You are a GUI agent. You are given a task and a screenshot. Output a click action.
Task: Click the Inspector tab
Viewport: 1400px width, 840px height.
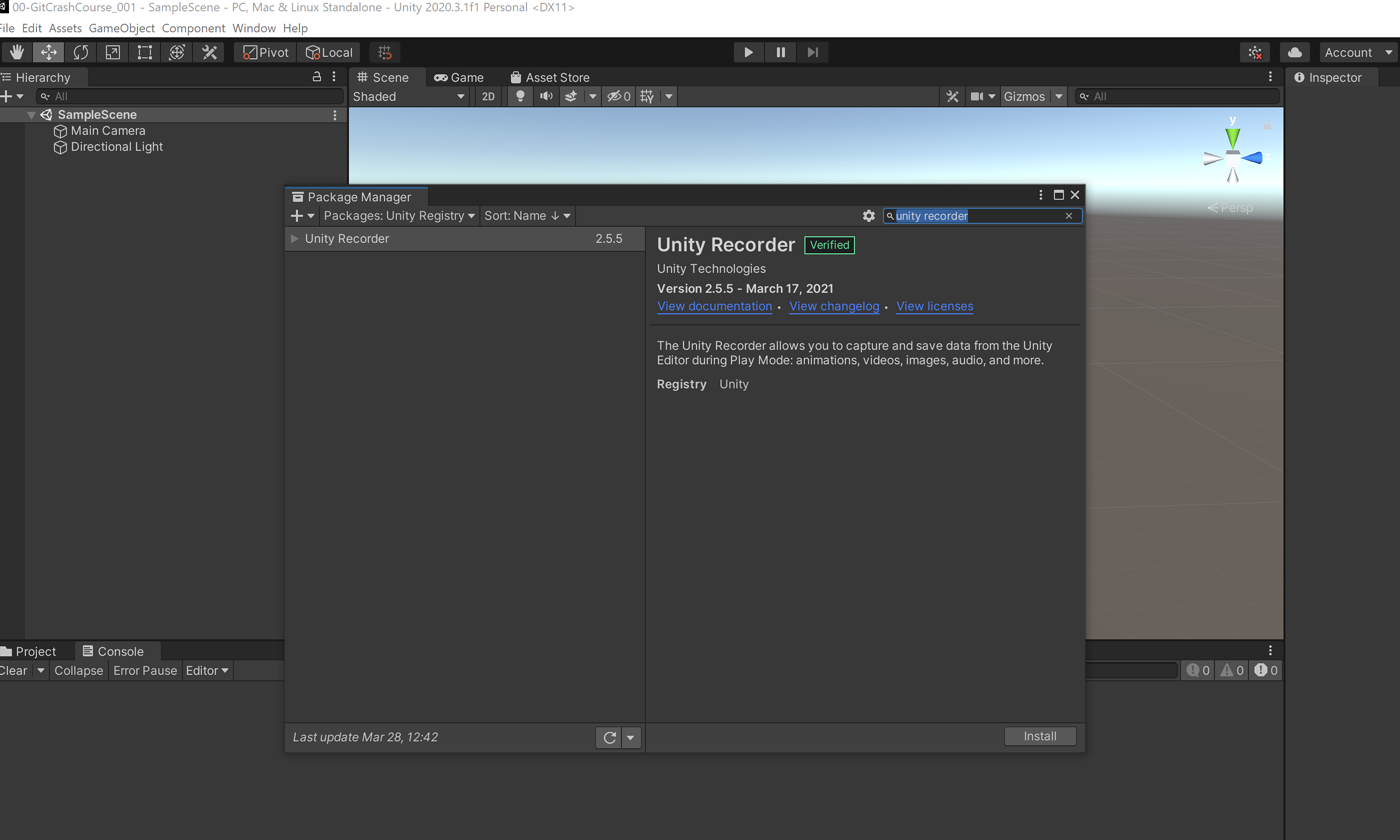[1328, 77]
